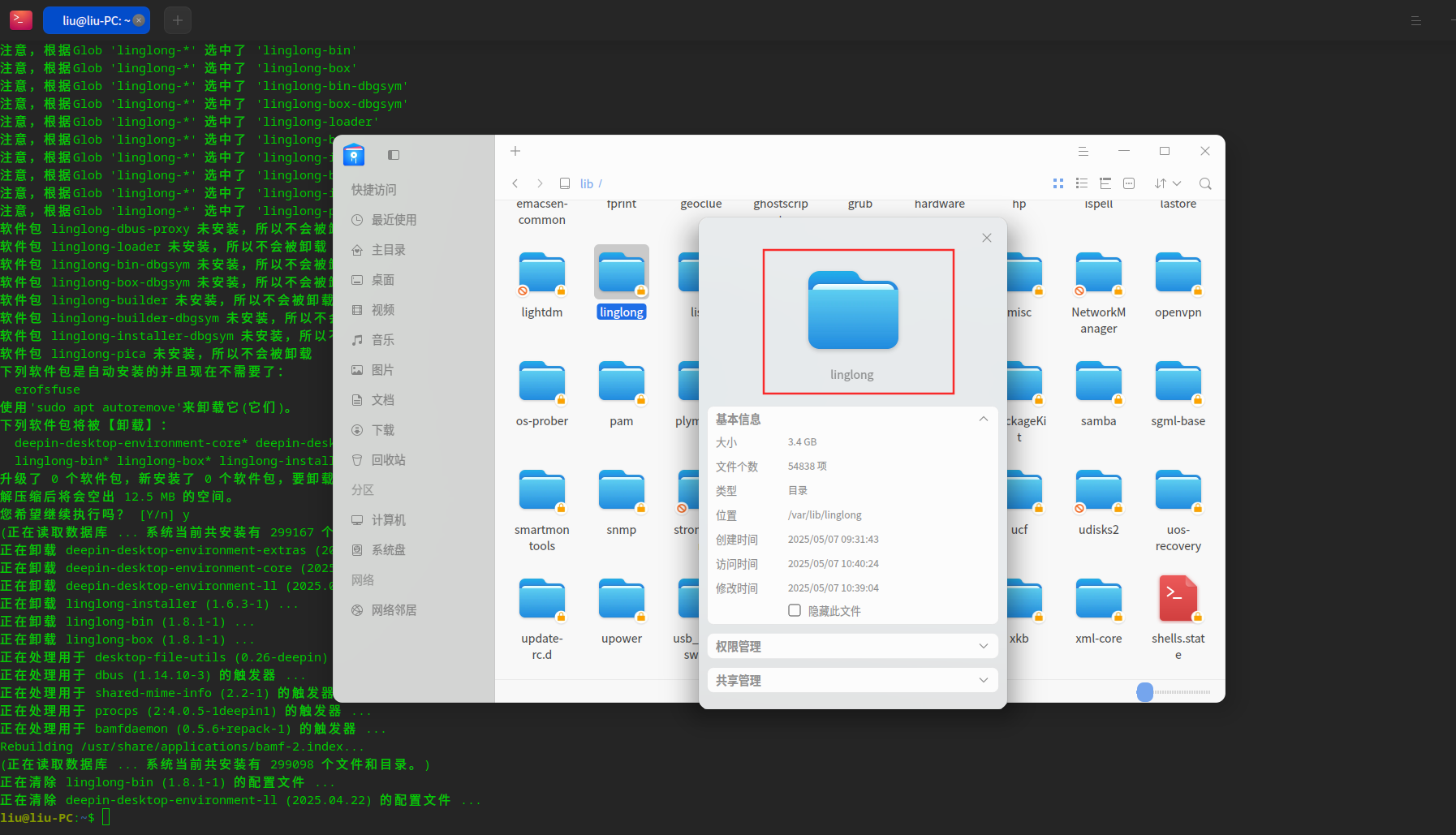Open the sgml-base folder
1456x835 pixels.
[1178, 383]
